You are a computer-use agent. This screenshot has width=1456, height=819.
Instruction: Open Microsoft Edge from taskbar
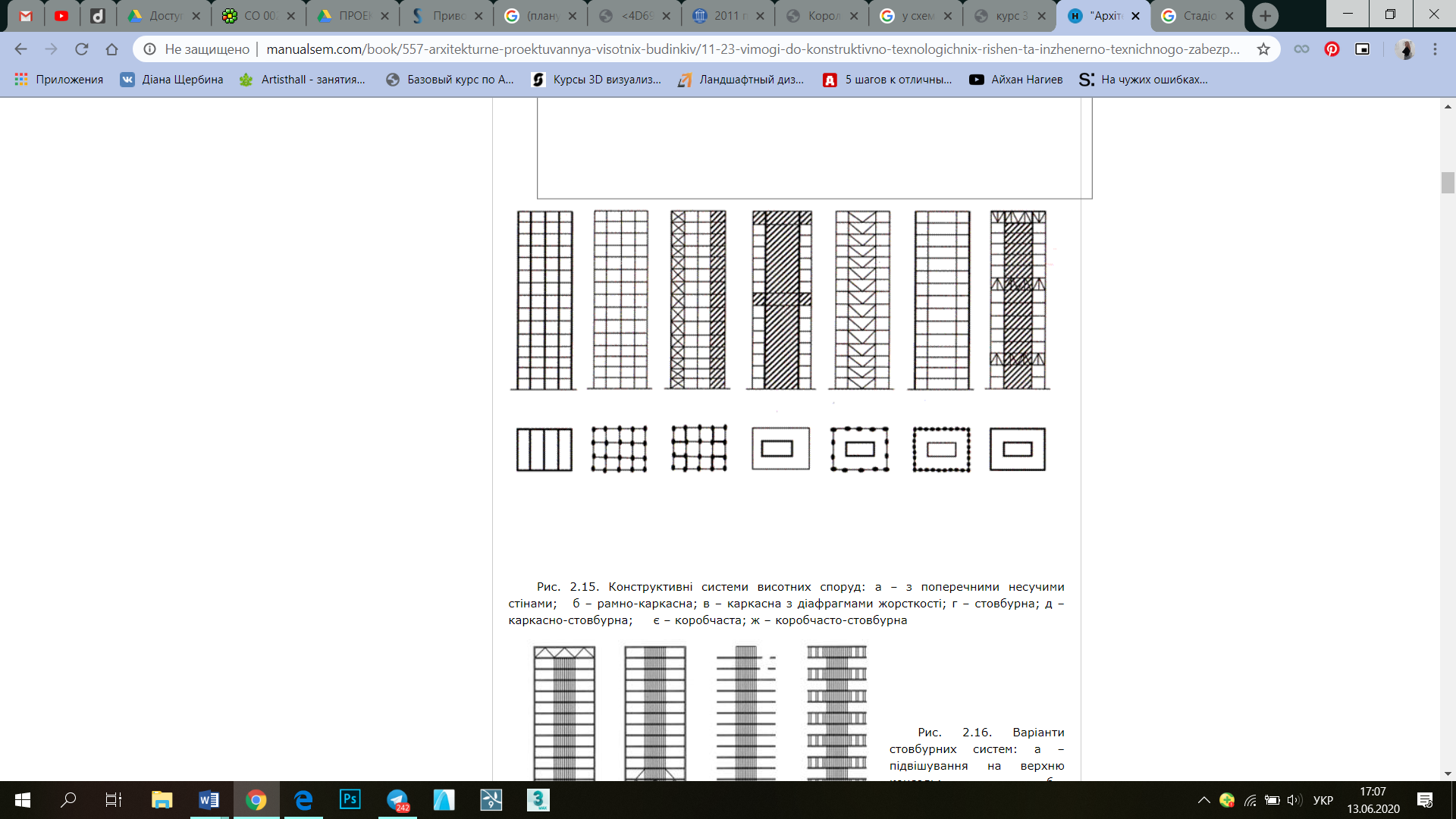303,800
